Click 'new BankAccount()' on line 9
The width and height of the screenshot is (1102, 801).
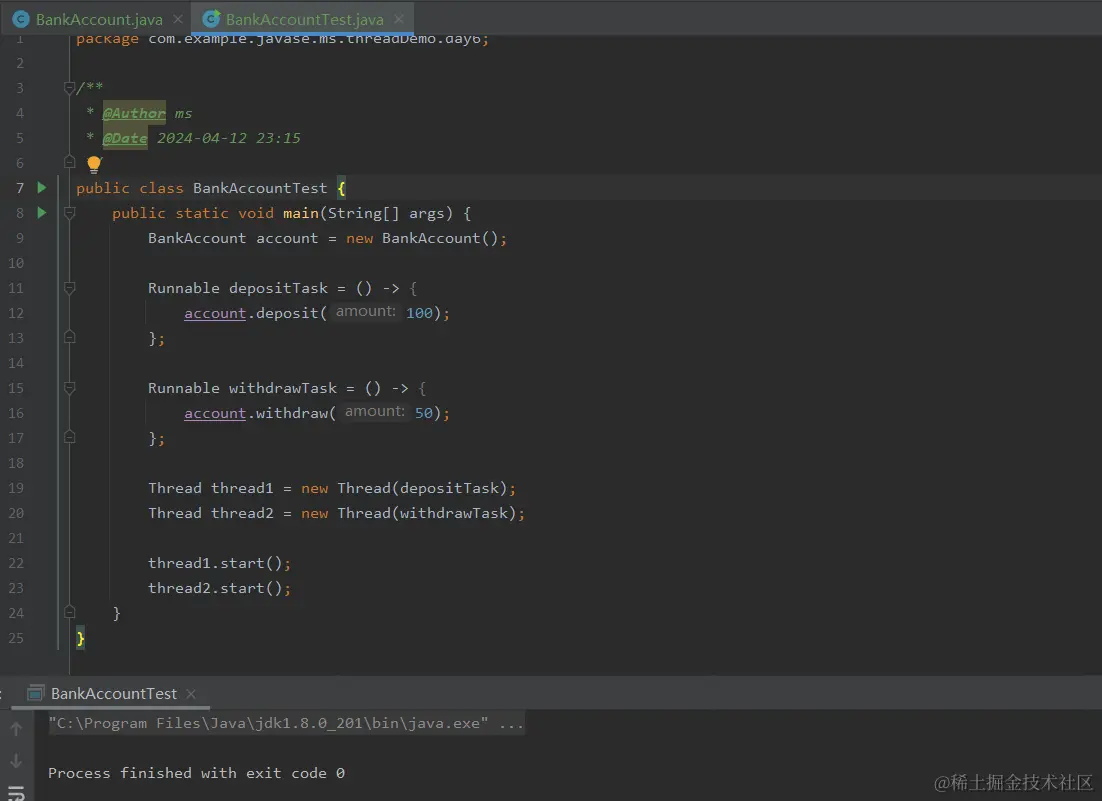point(422,238)
